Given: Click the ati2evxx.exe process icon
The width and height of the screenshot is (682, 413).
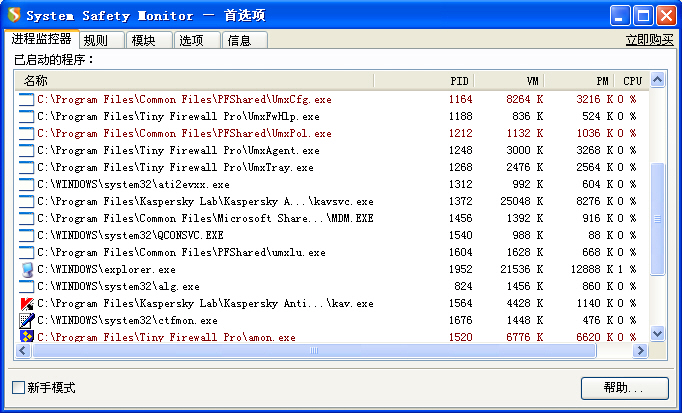Looking at the screenshot, I should [x=27, y=184].
